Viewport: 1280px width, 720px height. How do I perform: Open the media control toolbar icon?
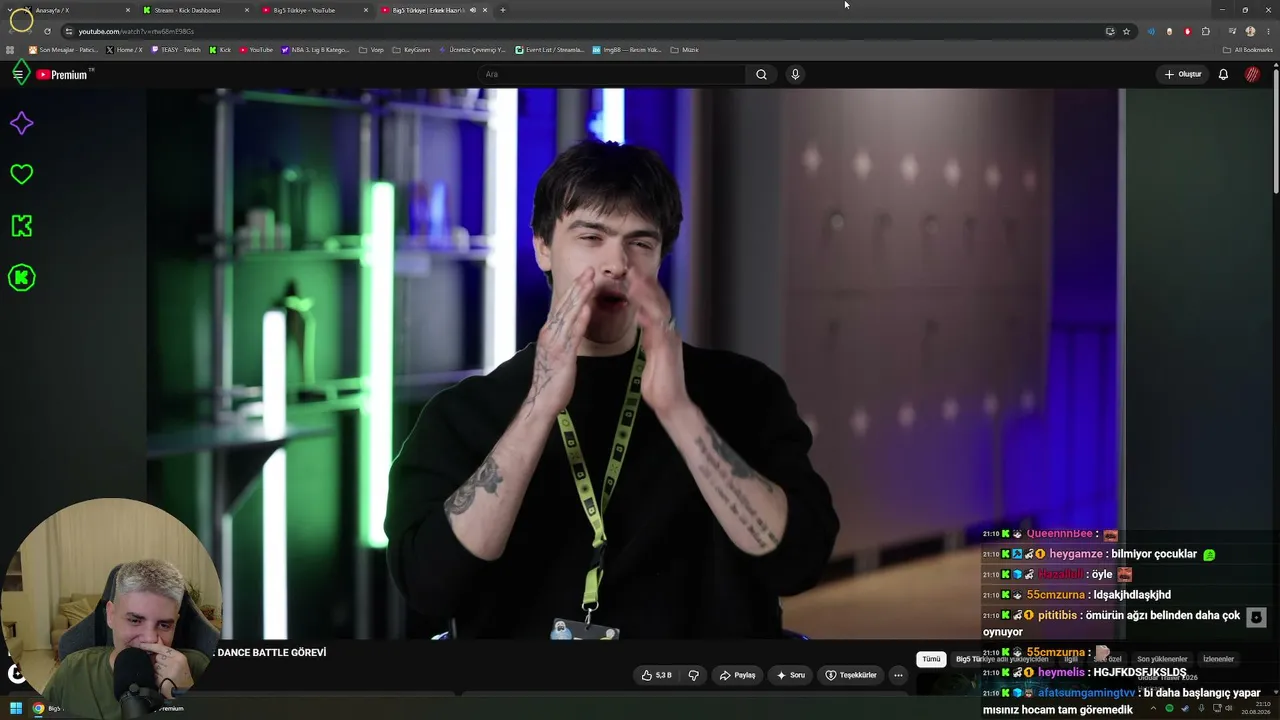click(1232, 31)
